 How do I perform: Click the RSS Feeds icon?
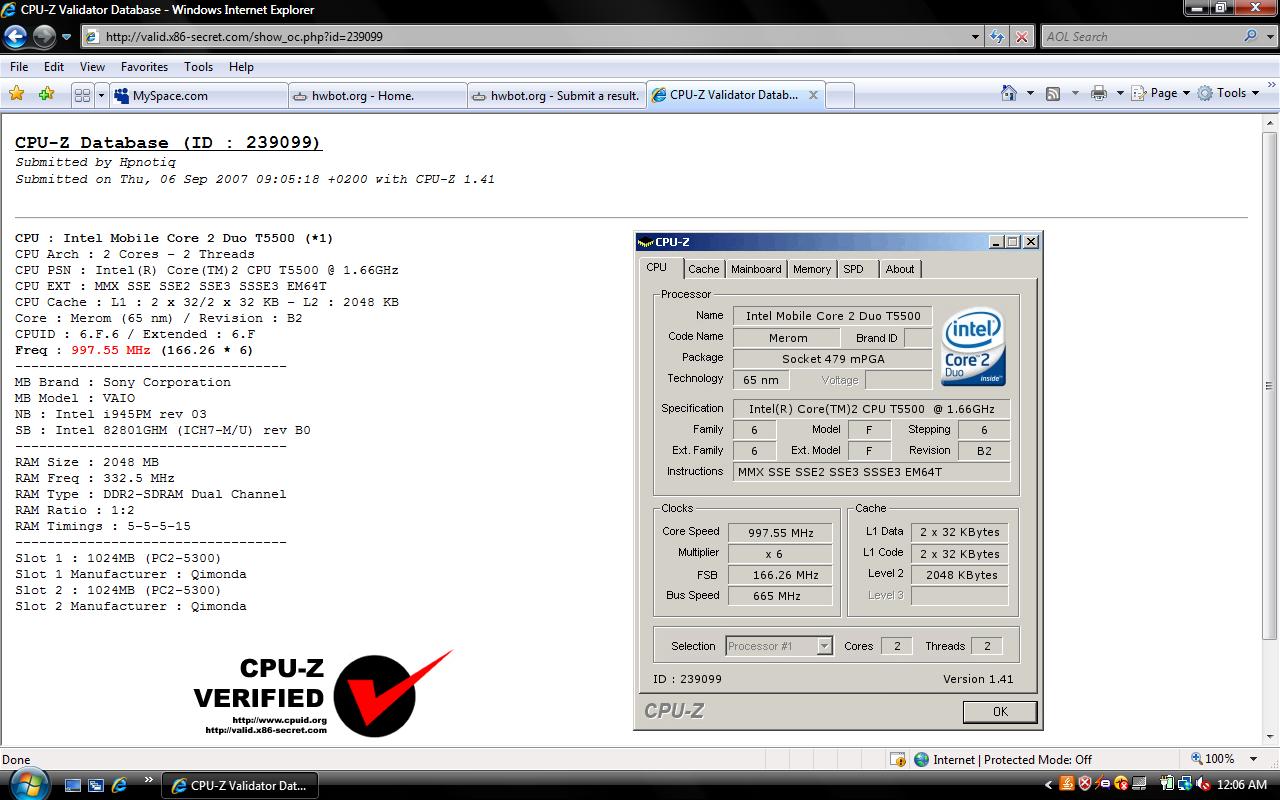click(1053, 93)
